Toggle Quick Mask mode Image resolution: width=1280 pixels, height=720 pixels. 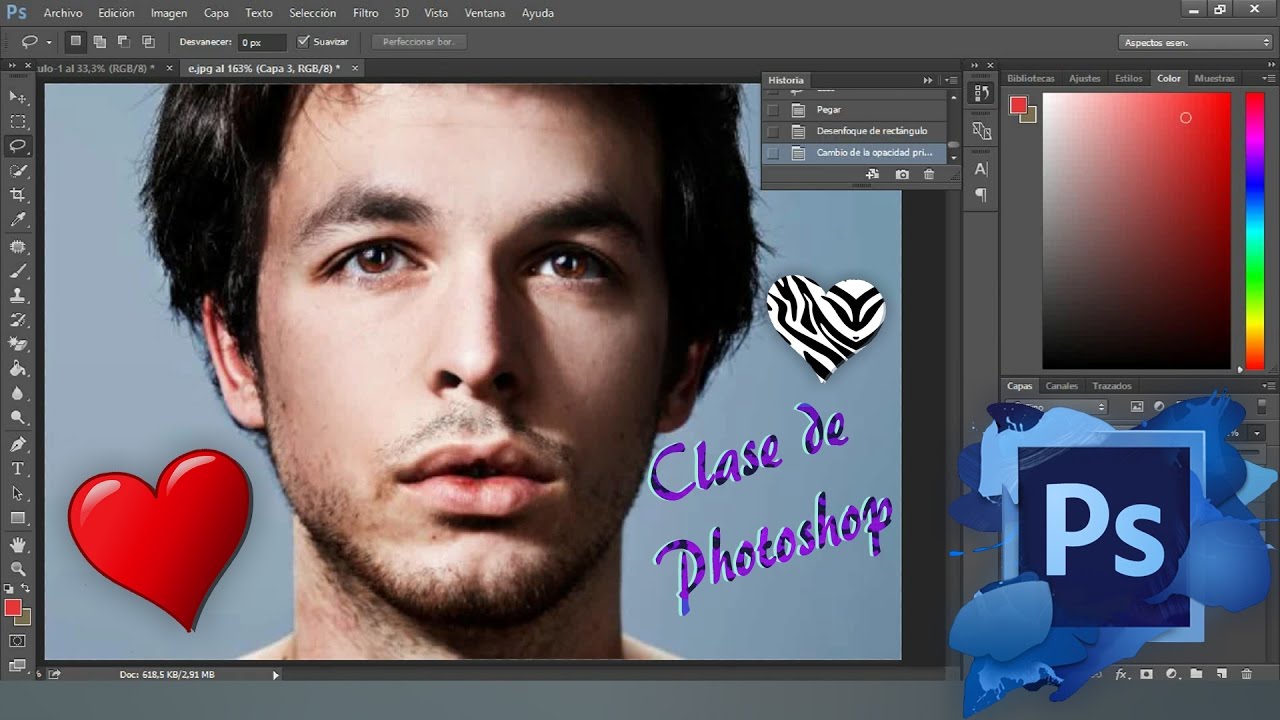coord(18,640)
